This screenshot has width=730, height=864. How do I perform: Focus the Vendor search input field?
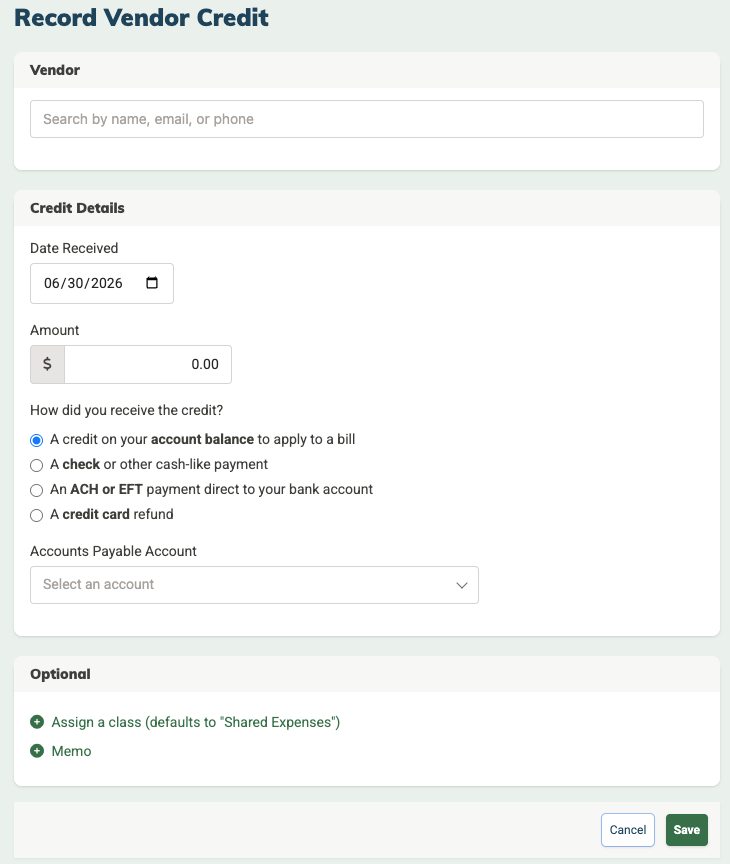click(x=366, y=119)
